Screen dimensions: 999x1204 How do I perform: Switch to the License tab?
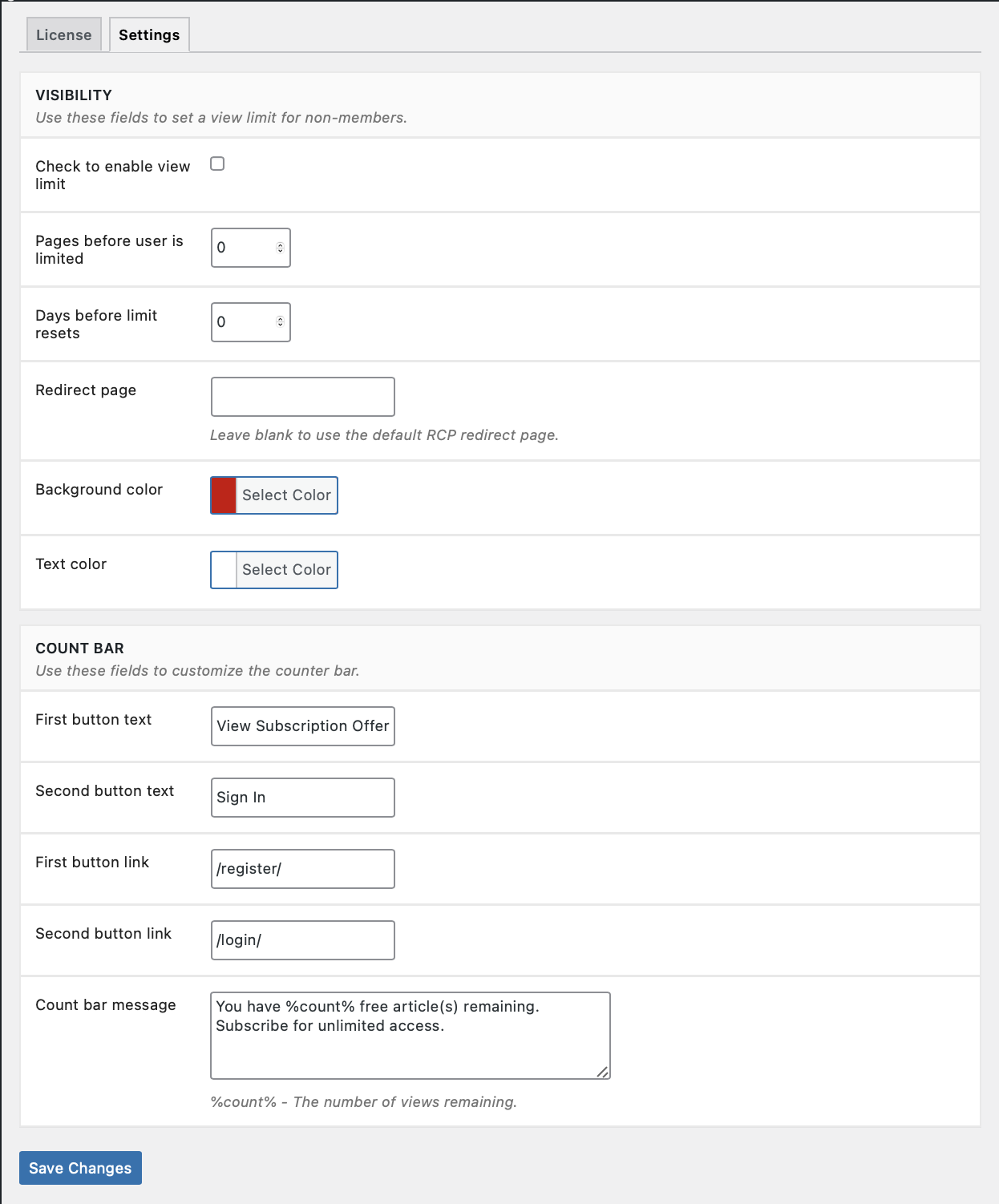point(64,34)
